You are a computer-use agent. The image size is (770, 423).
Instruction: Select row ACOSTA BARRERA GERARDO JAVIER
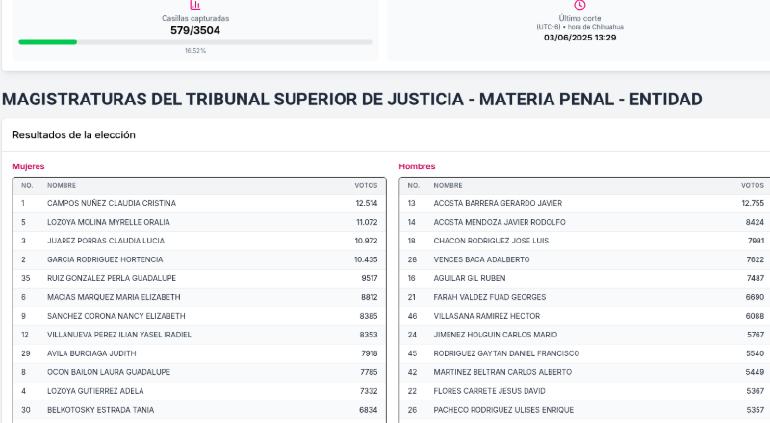585,203
